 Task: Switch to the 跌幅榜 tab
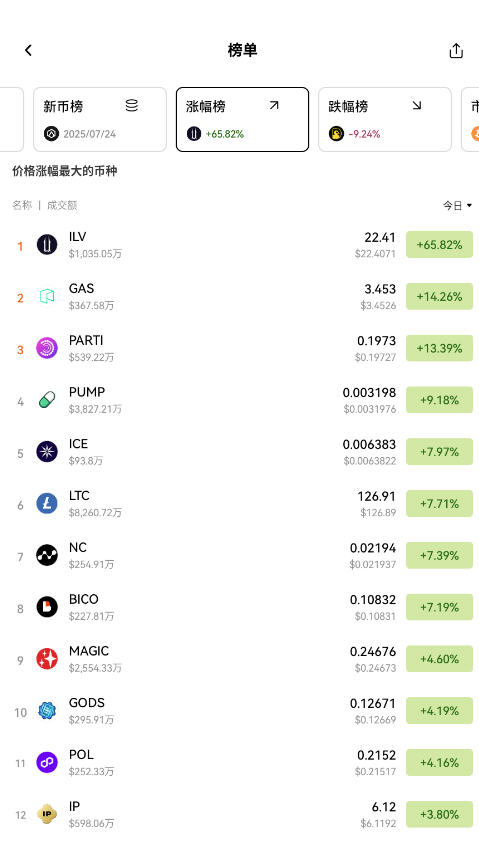coord(385,119)
